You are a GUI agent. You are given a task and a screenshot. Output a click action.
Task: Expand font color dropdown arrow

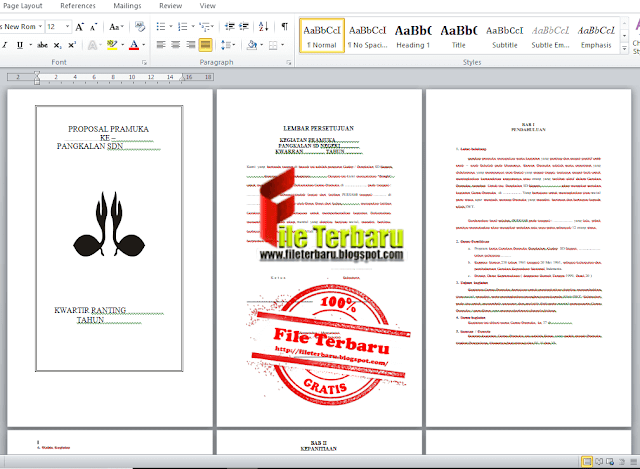tap(144, 45)
